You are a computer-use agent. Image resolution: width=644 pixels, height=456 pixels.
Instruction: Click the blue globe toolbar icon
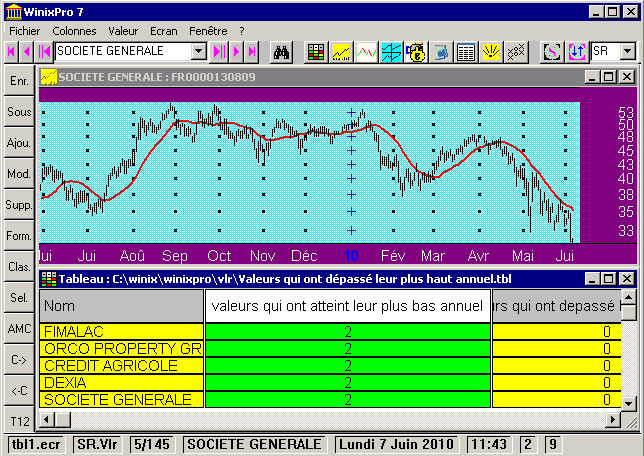(x=441, y=52)
